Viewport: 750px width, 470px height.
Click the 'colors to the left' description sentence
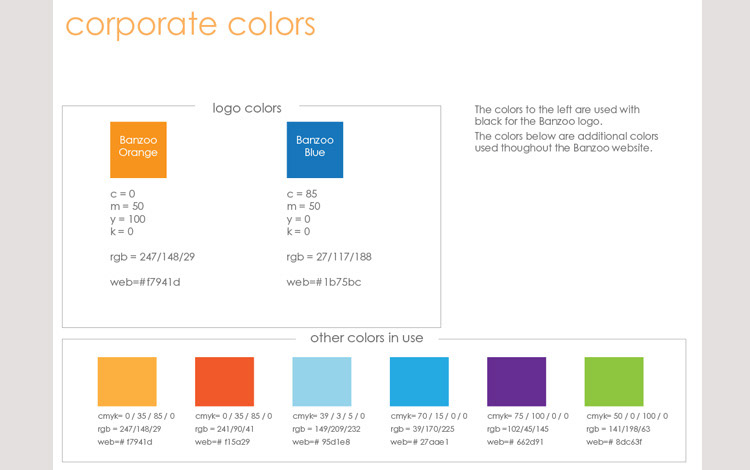[x=557, y=115]
